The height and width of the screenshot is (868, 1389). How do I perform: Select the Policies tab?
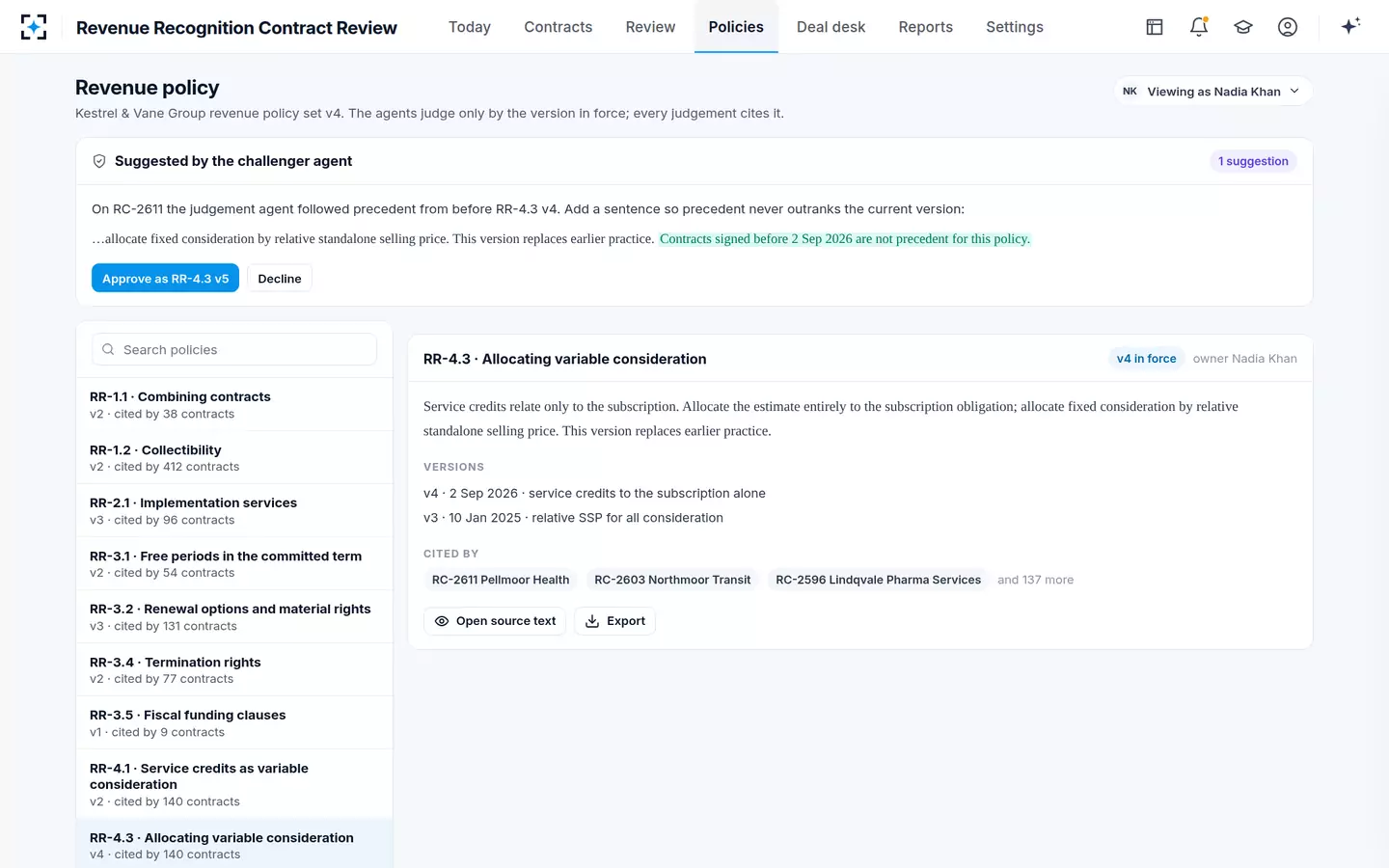[736, 27]
